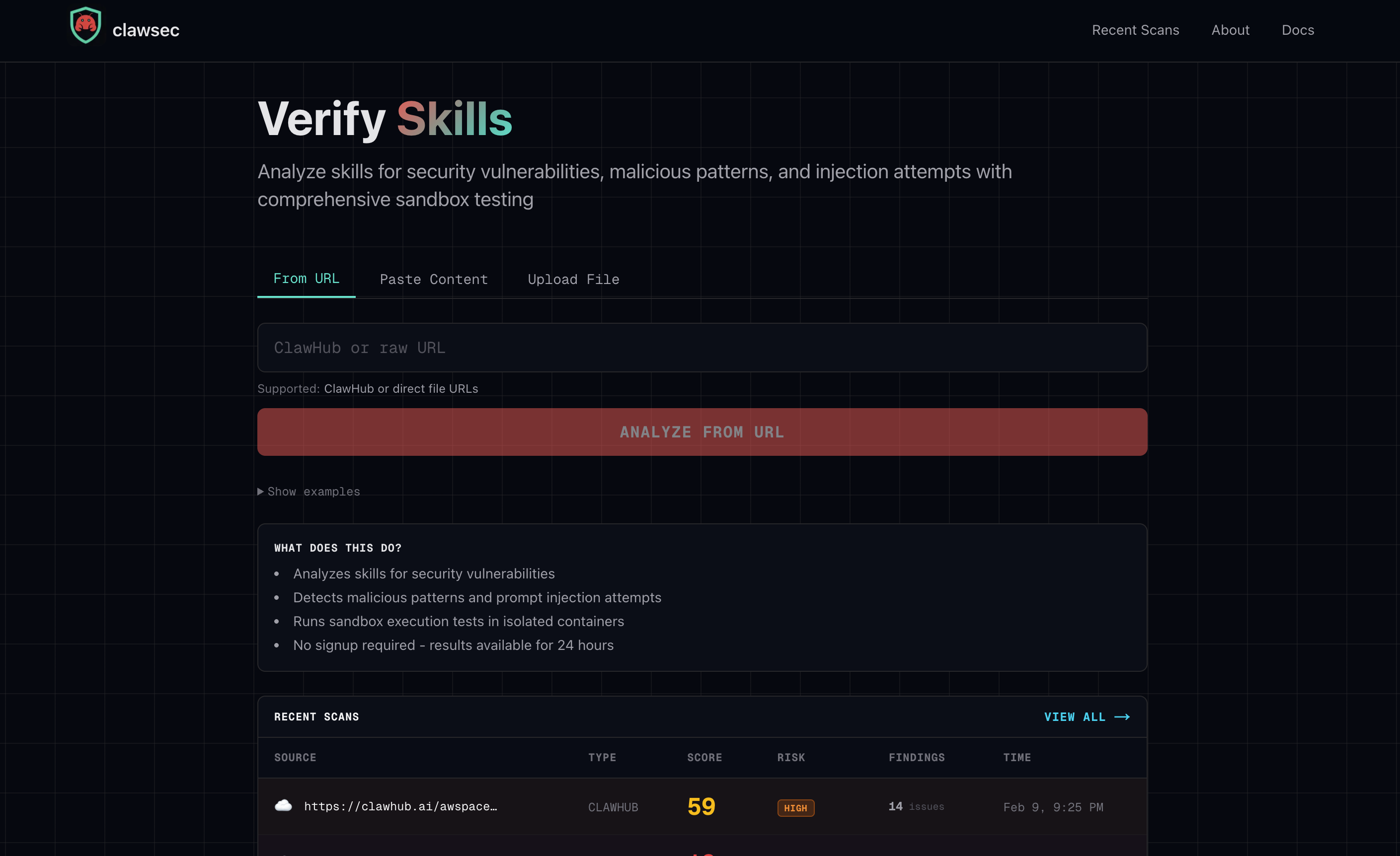The width and height of the screenshot is (1400, 856).
Task: Click the cloud icon beside clawhub URL
Action: (283, 805)
